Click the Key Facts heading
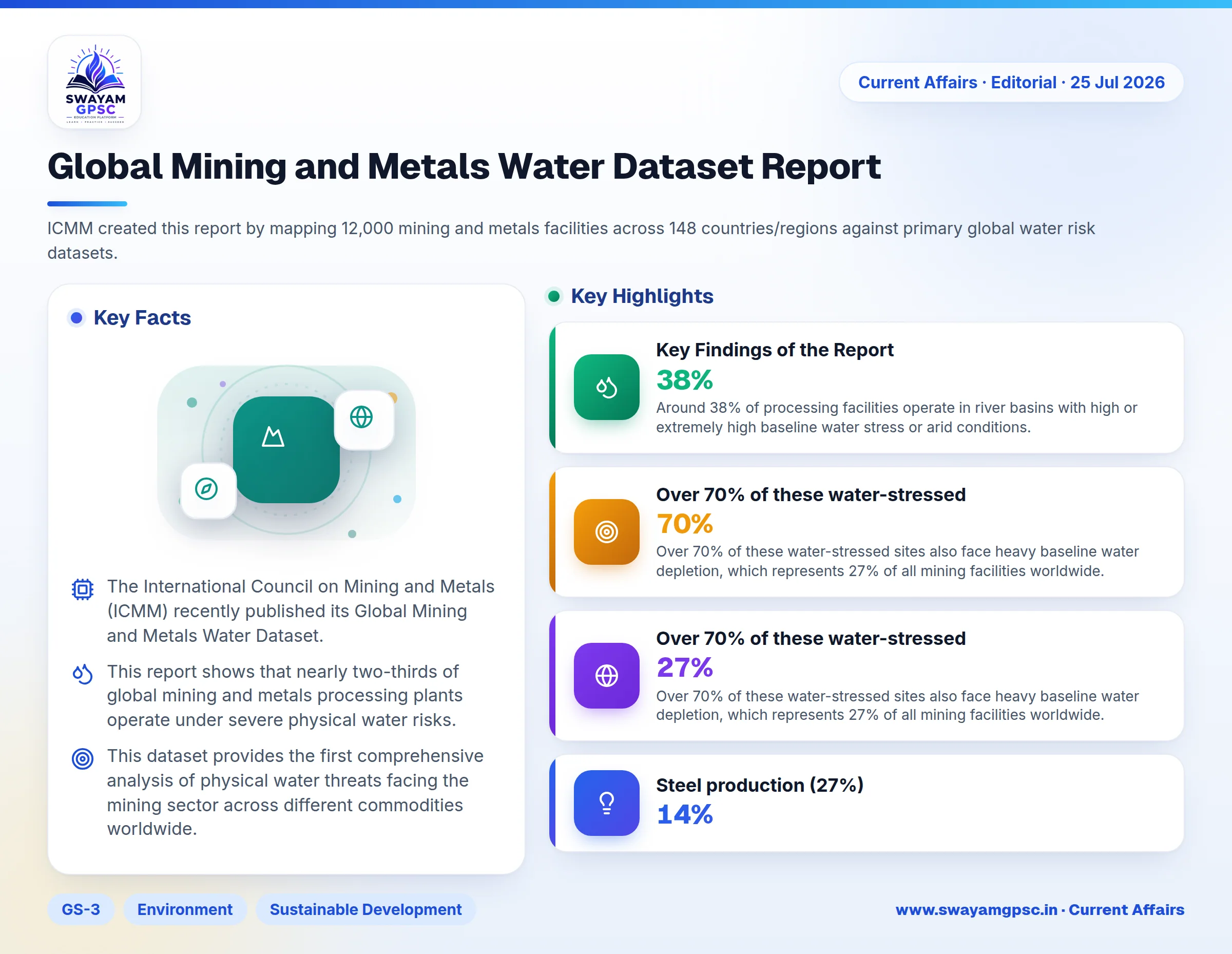 [x=142, y=318]
